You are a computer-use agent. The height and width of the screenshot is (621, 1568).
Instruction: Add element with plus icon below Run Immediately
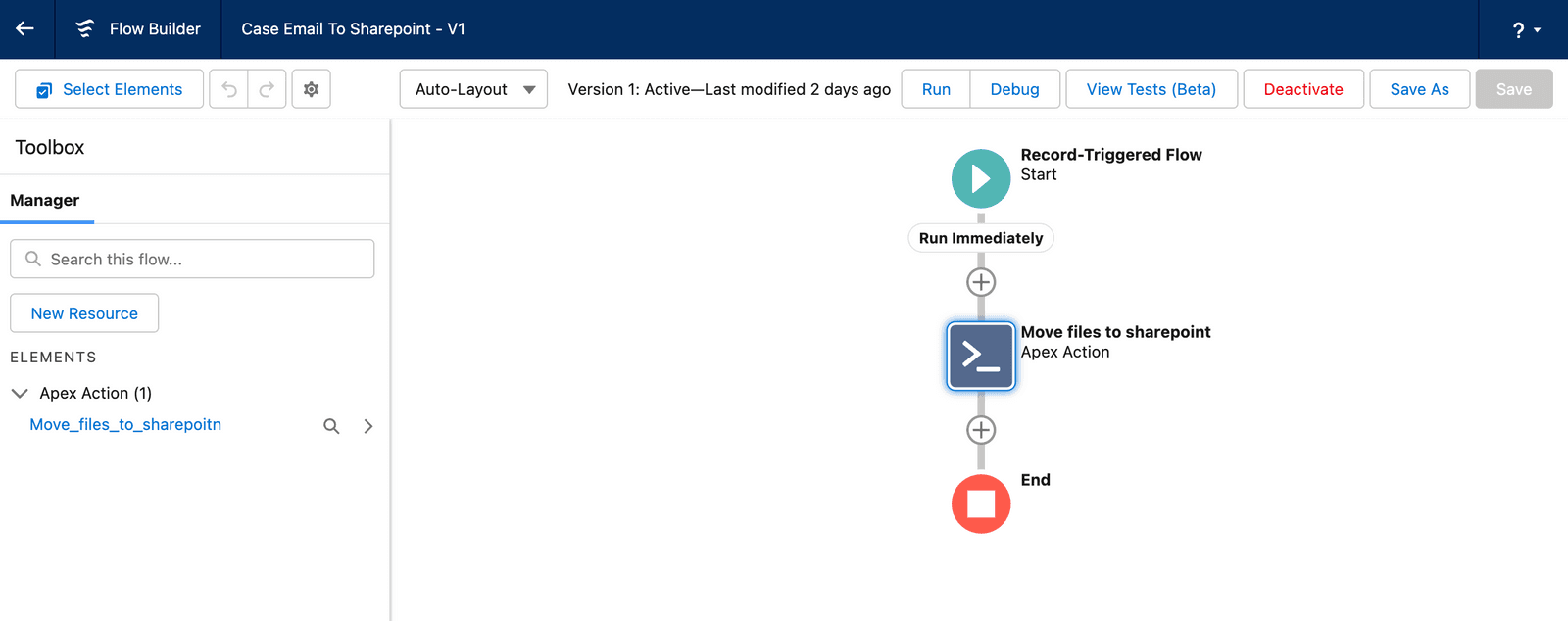[980, 282]
